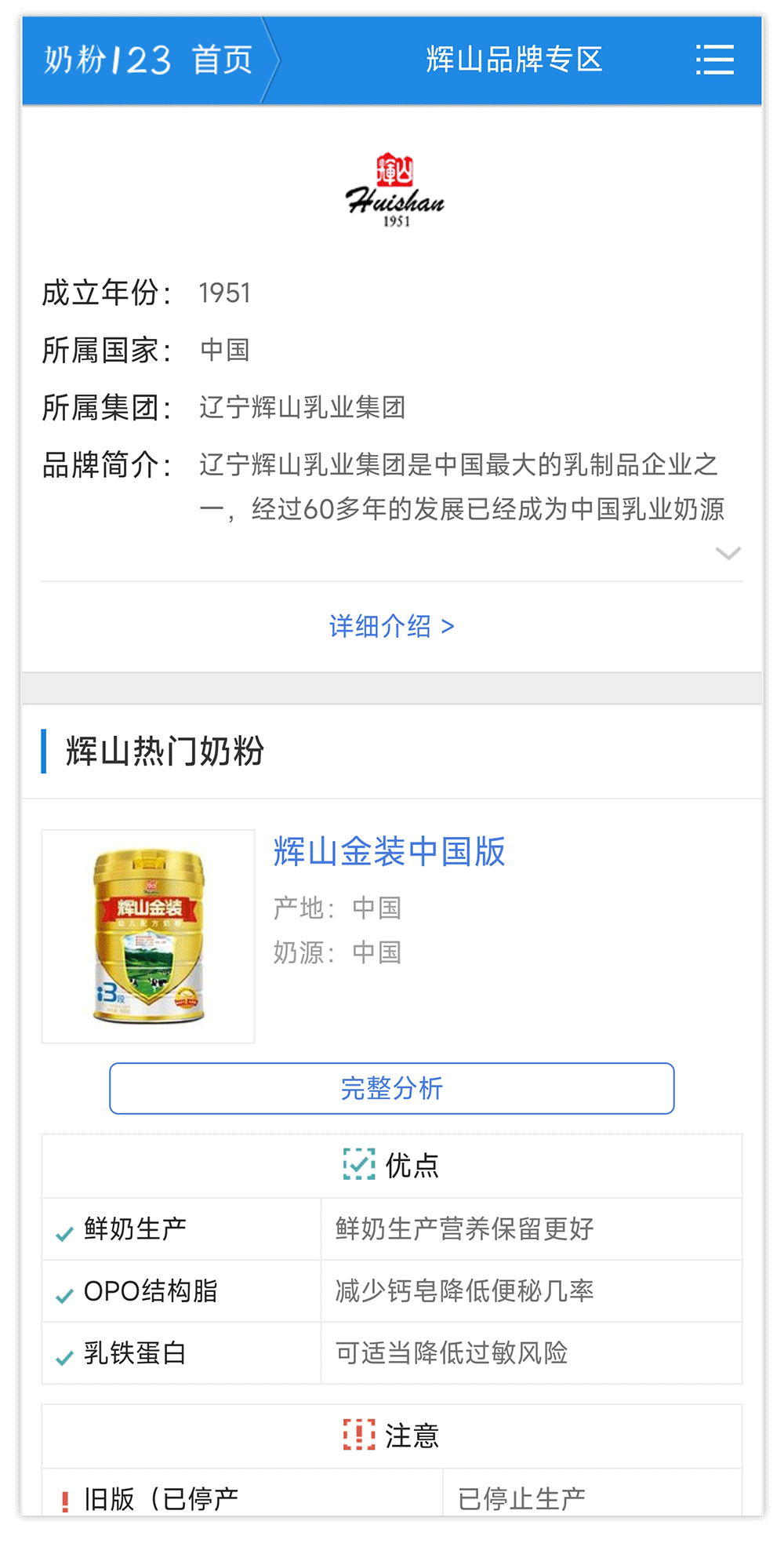Screen dimensions: 784x1547
Task: Click the 辉山热门奶粉 section heading
Action: (x=165, y=752)
